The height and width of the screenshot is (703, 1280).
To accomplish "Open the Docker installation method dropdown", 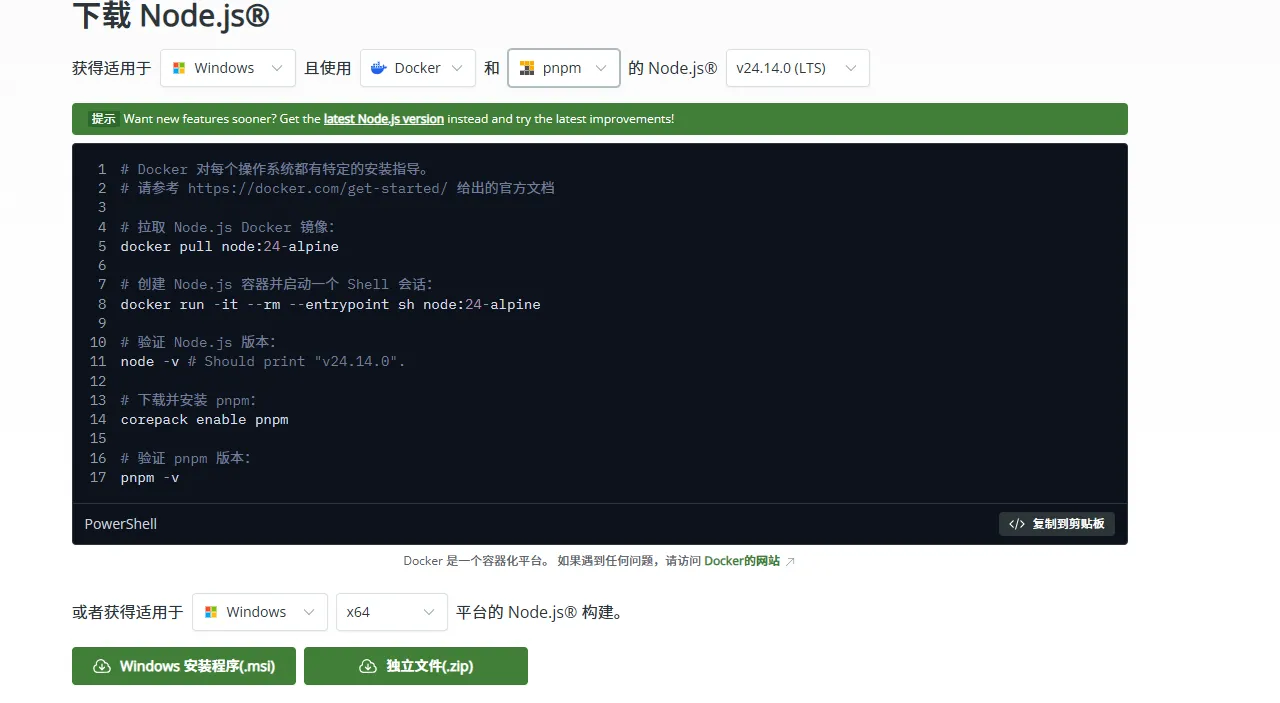I will pos(417,67).
